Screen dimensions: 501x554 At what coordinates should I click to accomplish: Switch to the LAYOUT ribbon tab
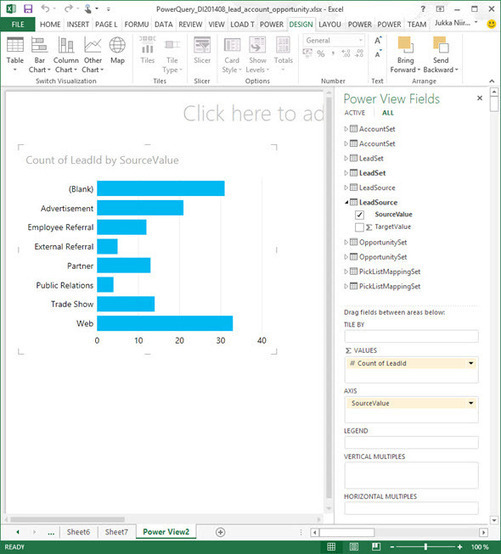330,24
